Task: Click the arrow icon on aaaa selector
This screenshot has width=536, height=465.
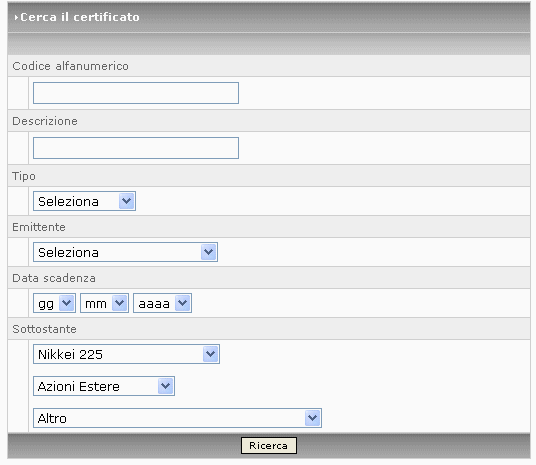Action: pyautogui.click(x=183, y=303)
